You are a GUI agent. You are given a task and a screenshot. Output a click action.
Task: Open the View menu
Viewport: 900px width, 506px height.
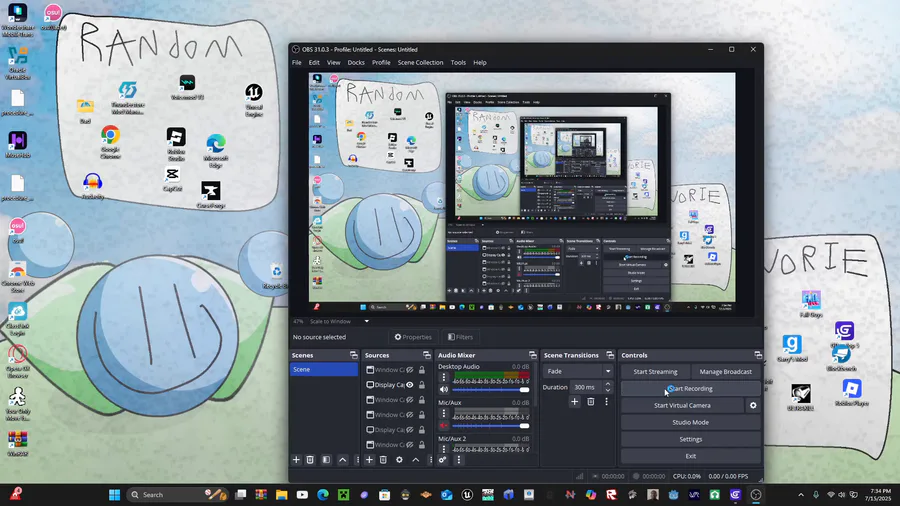click(333, 63)
